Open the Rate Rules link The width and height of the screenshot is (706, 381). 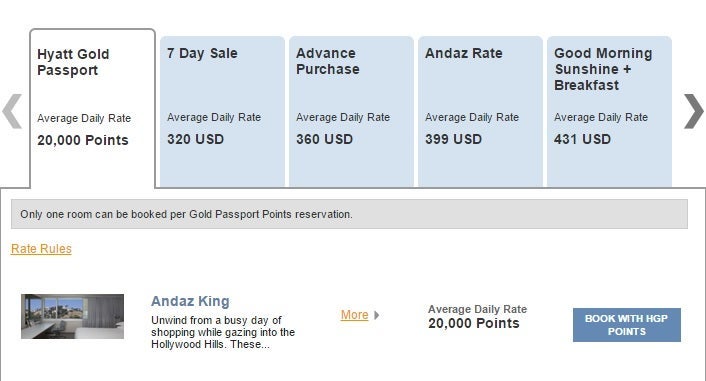(x=41, y=249)
